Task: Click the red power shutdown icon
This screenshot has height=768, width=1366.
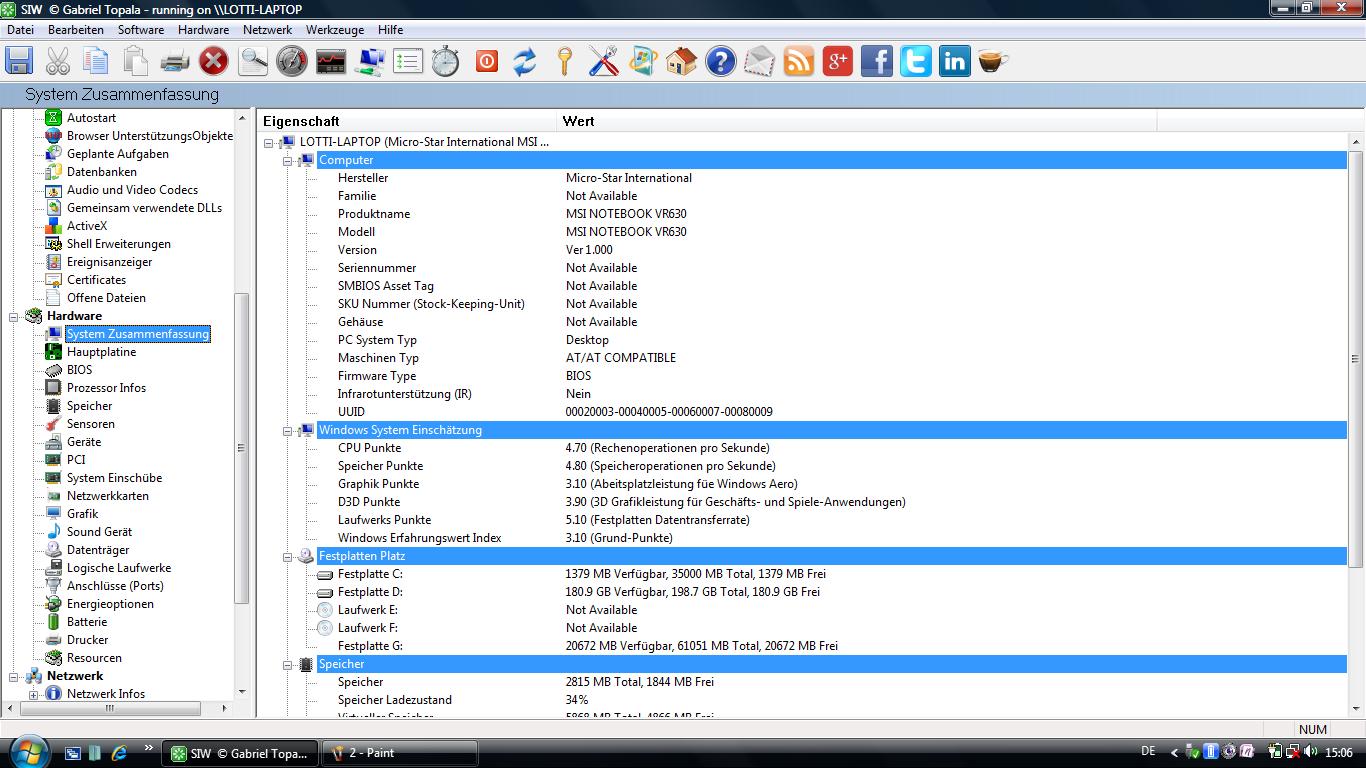Action: tap(486, 61)
